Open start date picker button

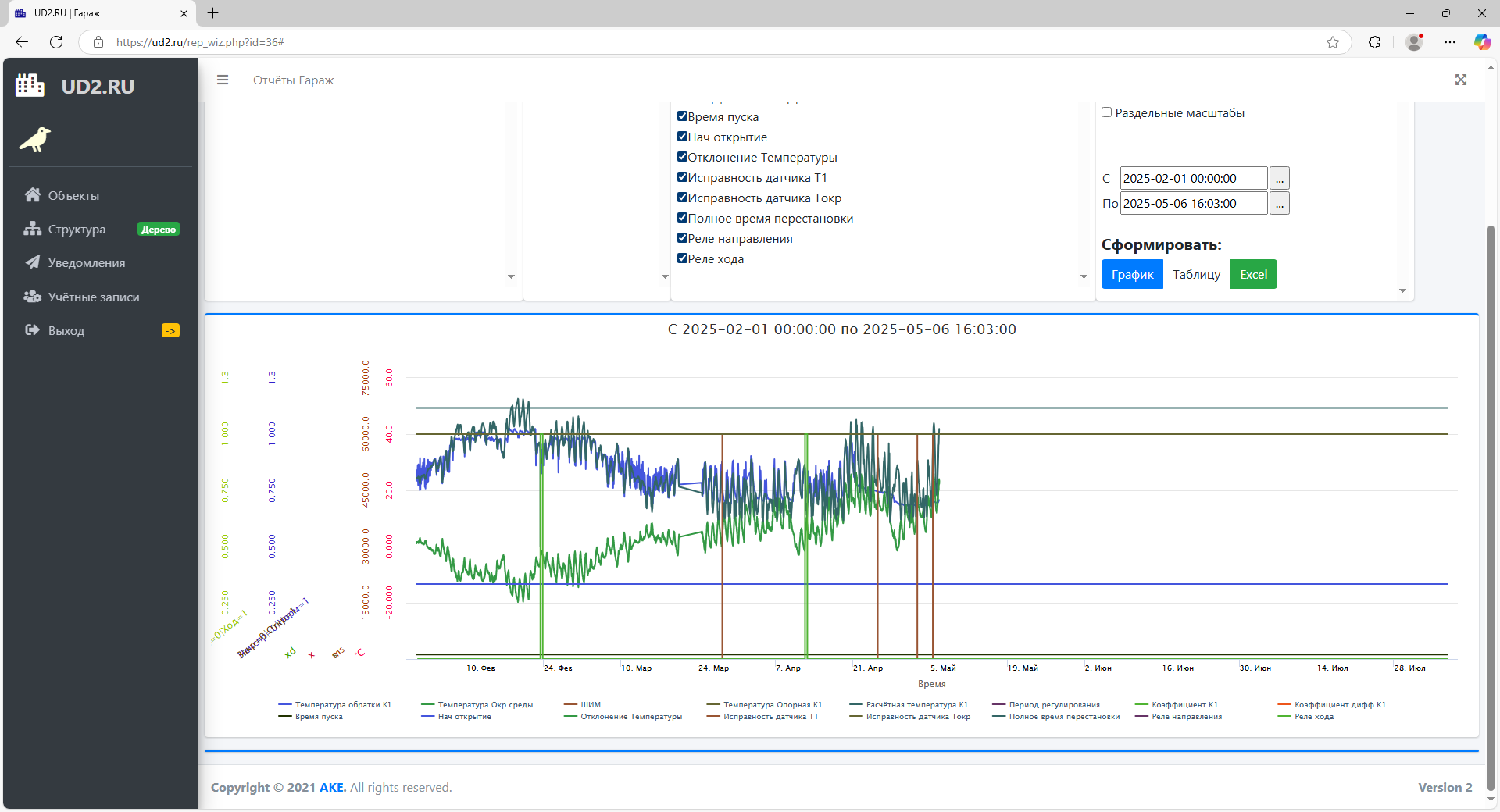click(1279, 179)
